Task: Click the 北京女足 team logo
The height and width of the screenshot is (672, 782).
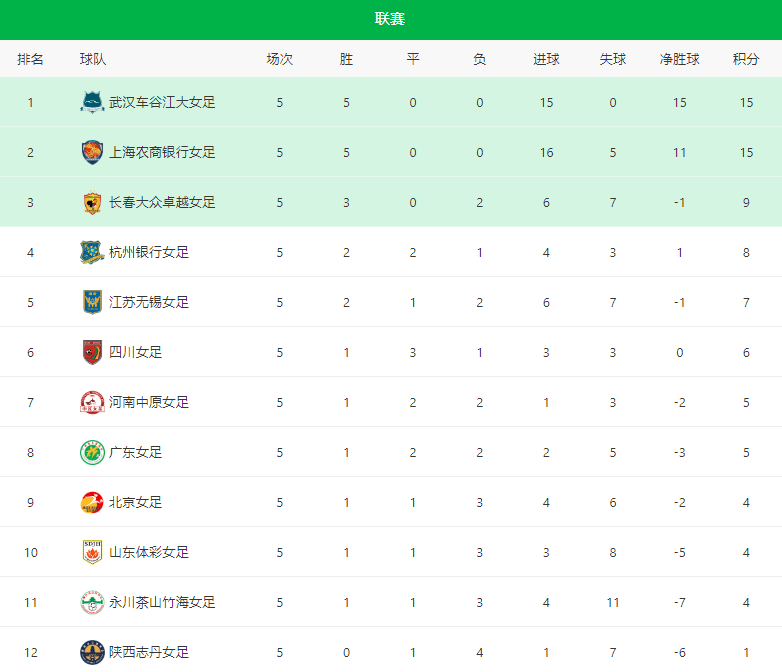Action: pos(92,502)
